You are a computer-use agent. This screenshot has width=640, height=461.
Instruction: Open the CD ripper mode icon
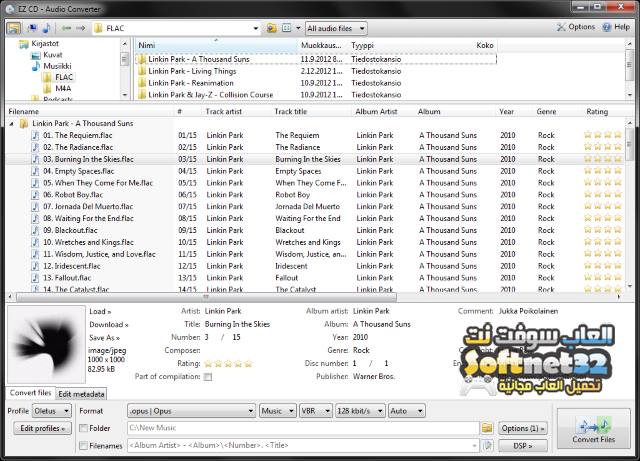[x=32, y=28]
